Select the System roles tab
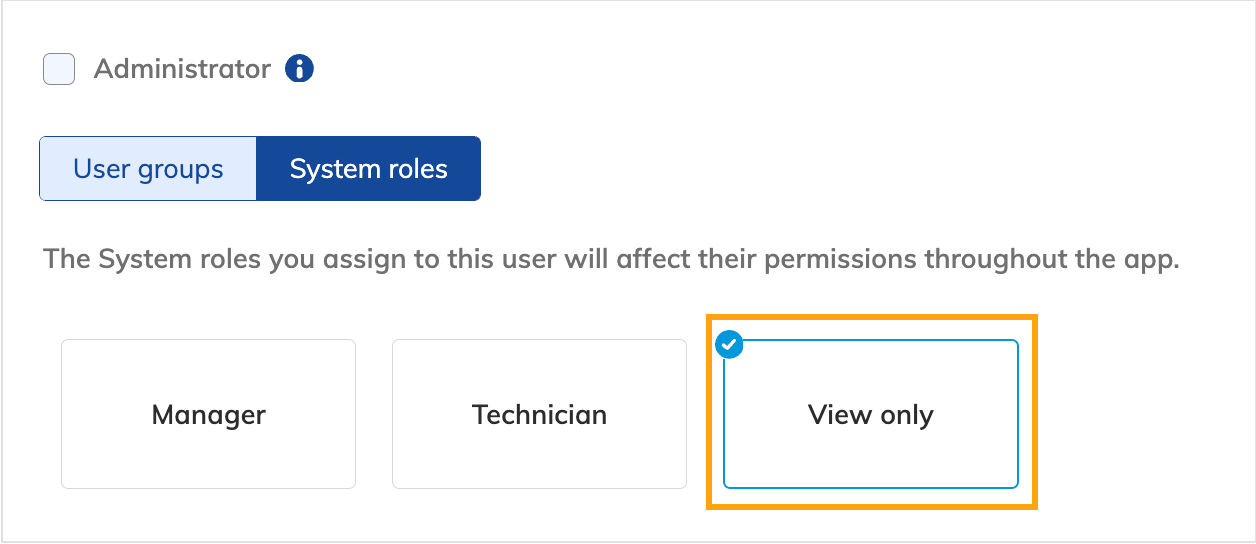The image size is (1256, 544). [368, 169]
